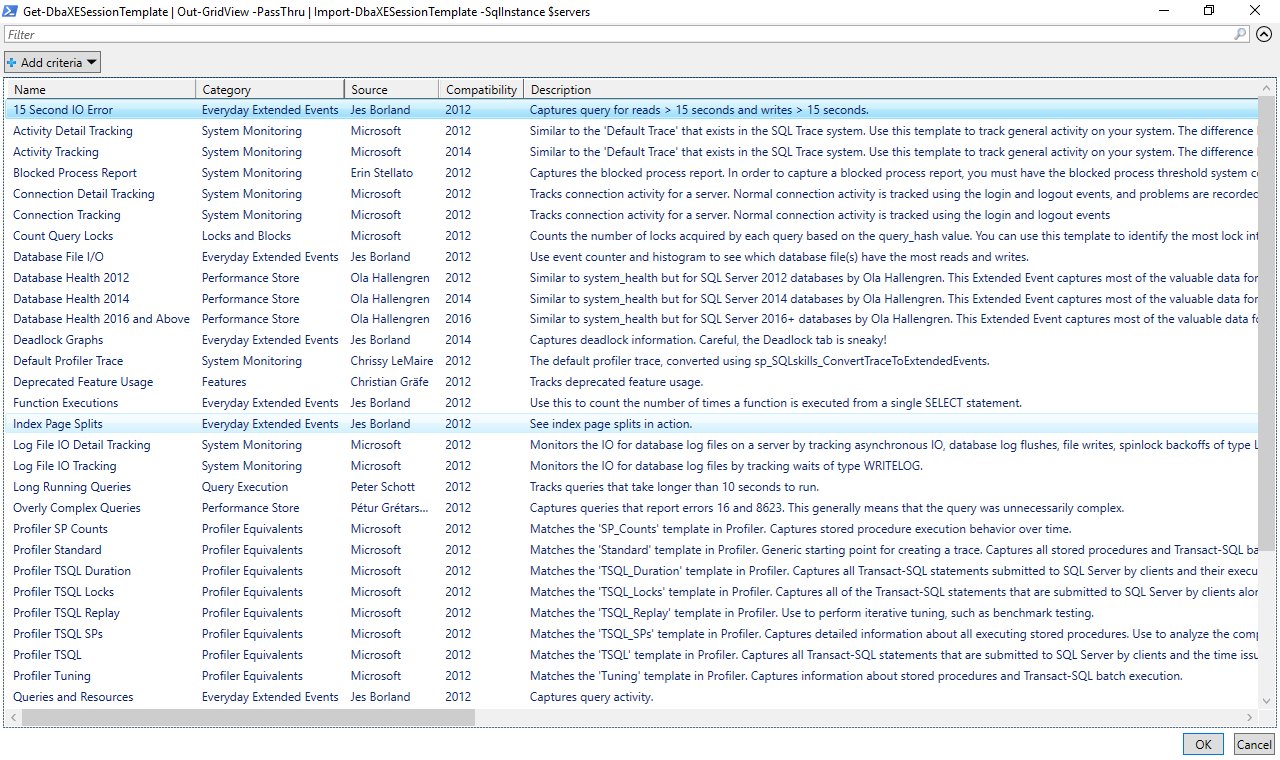Select the Connection Tracking row
Screen dimensions: 1280x760
[631, 215]
